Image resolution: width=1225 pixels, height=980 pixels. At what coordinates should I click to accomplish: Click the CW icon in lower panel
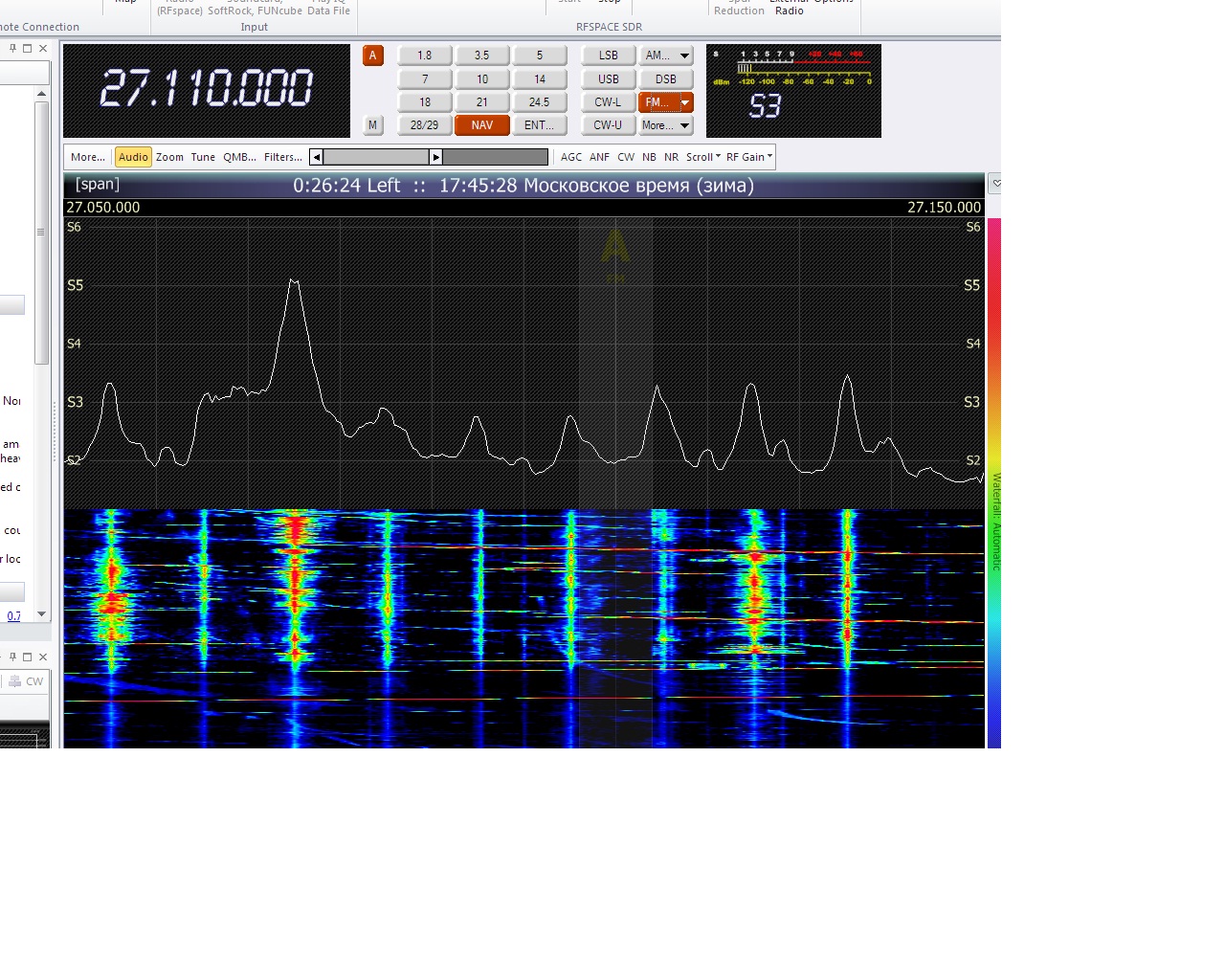[x=27, y=681]
